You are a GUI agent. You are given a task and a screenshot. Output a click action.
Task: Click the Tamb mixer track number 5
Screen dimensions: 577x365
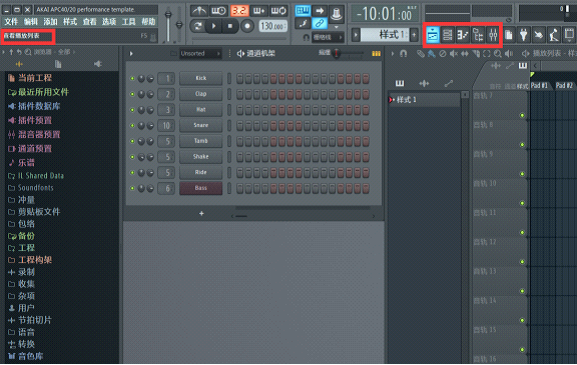[166, 141]
